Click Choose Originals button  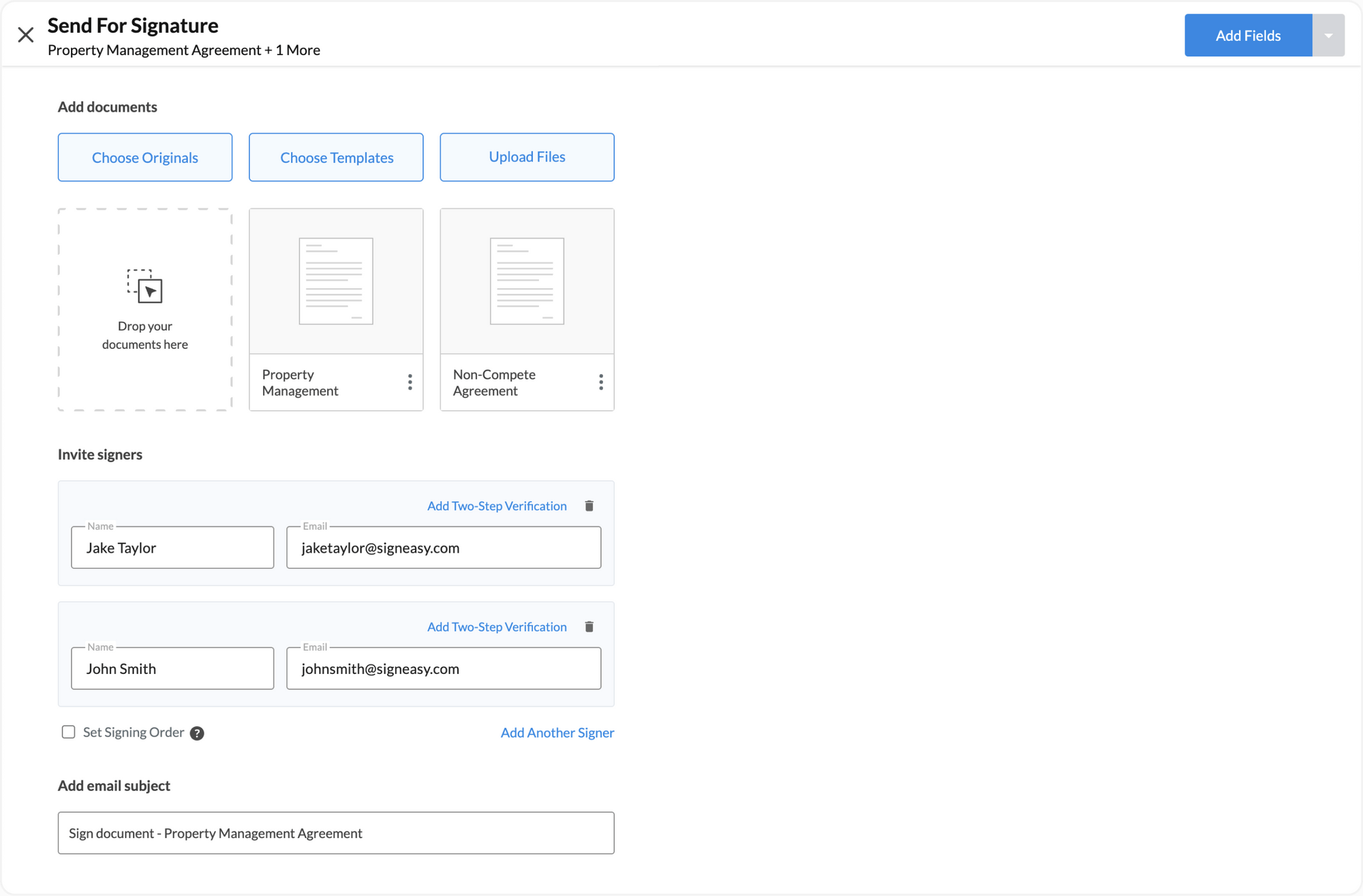tap(145, 157)
